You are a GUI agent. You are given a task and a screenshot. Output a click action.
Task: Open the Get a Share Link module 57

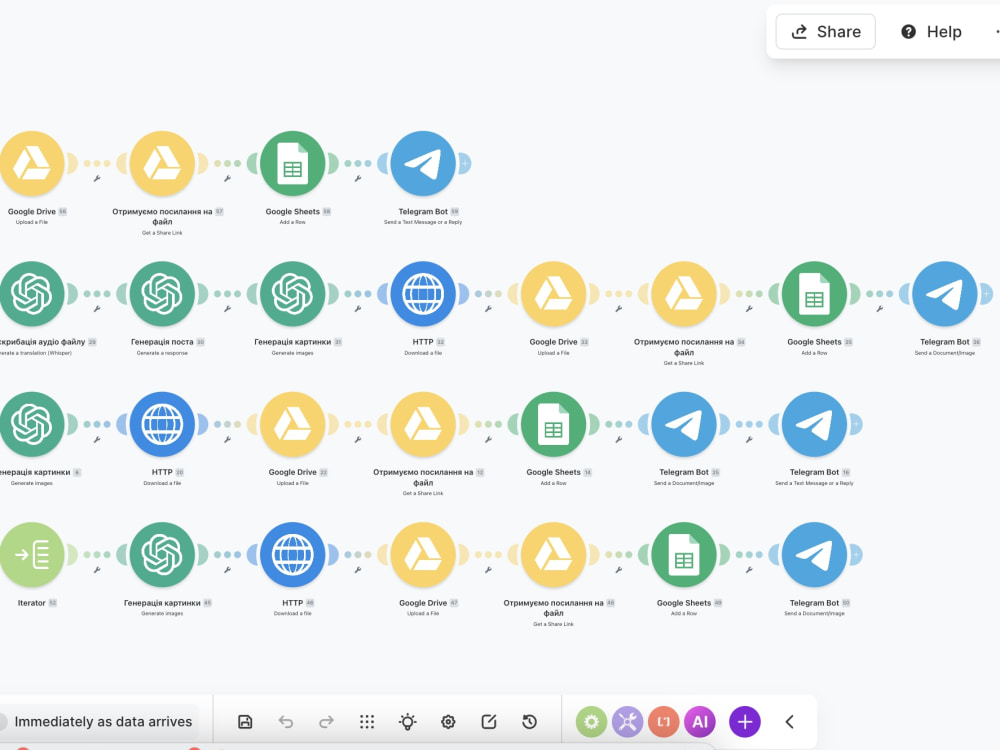tap(162, 163)
